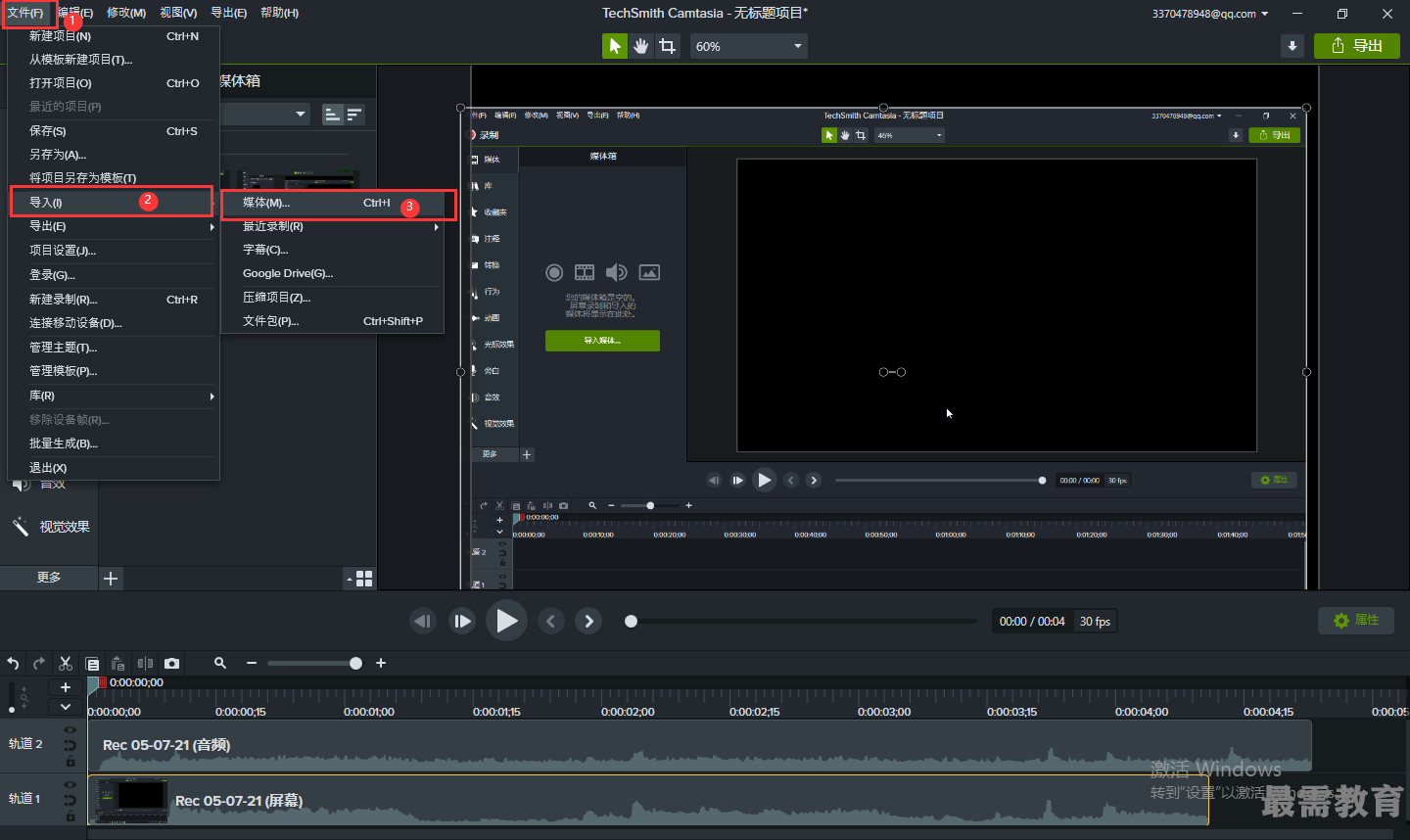Viewport: 1410px width, 840px height.
Task: Click the playback scrubber handle
Action: click(x=631, y=621)
